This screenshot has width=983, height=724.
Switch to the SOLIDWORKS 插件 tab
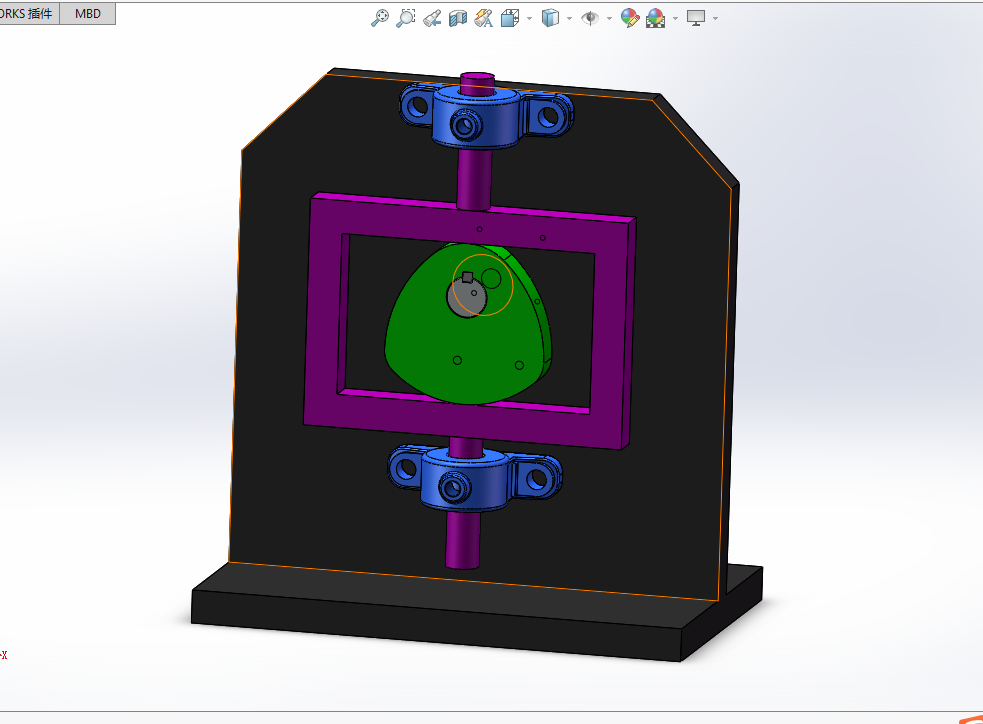click(29, 14)
